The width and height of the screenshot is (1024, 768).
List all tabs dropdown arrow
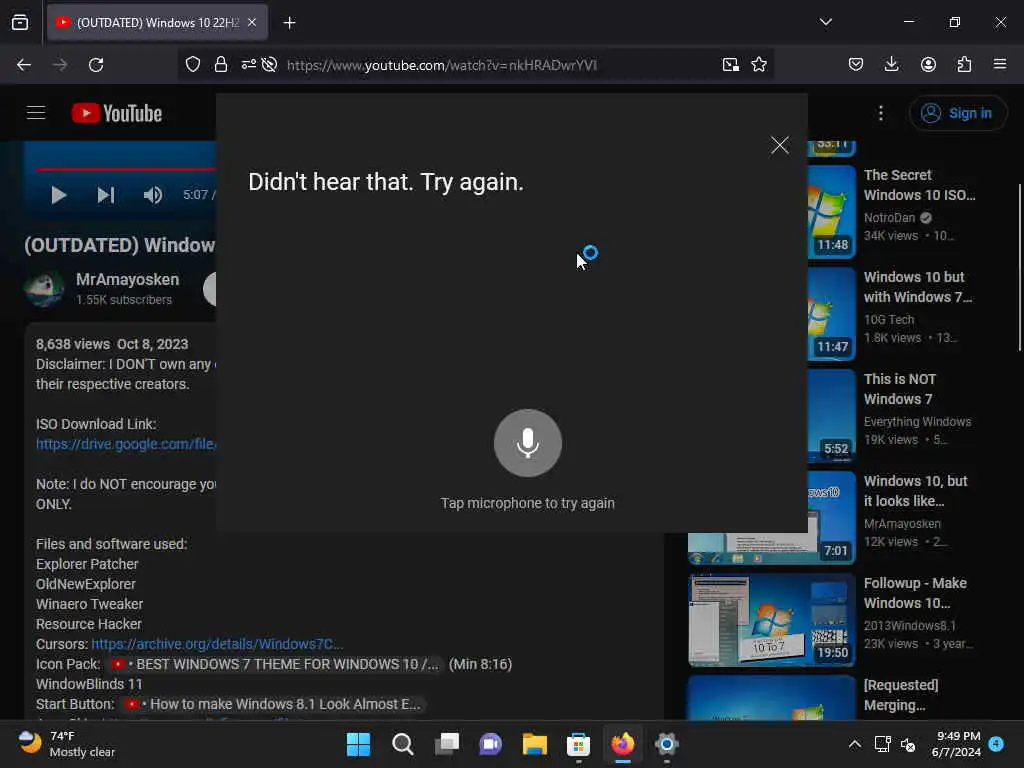pos(825,22)
